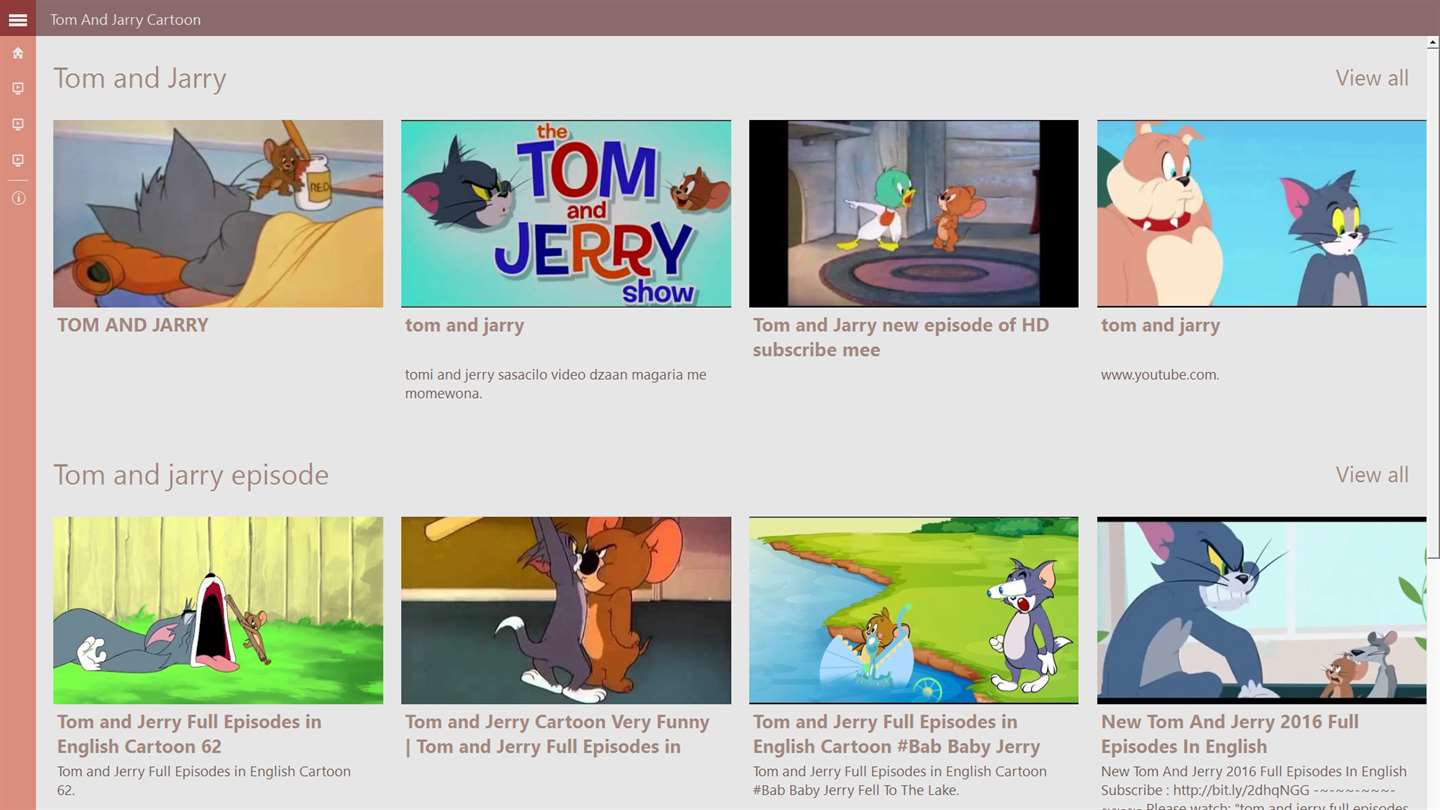Open thumbnail of Tom and Jerry standing together
This screenshot has height=810, width=1440.
(566, 610)
